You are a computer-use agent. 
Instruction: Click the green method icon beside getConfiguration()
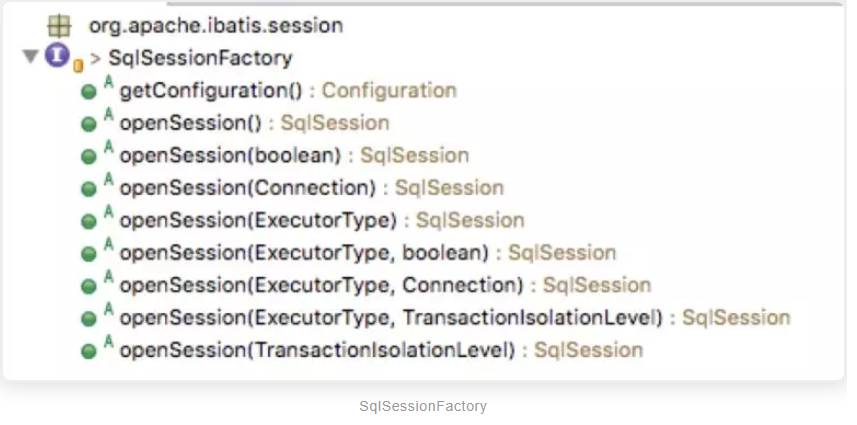click(x=89, y=93)
